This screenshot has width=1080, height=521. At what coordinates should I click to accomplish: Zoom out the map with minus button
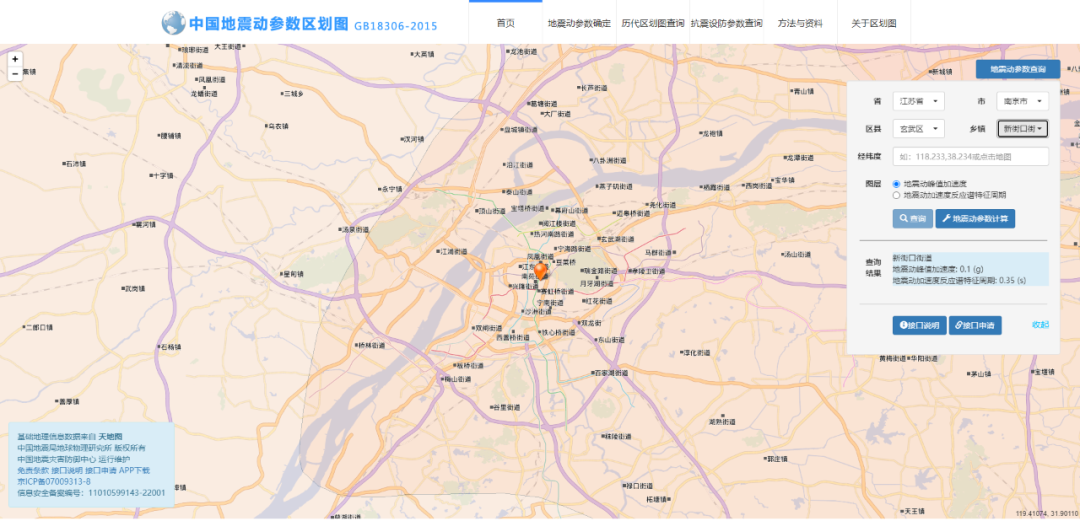(15, 73)
